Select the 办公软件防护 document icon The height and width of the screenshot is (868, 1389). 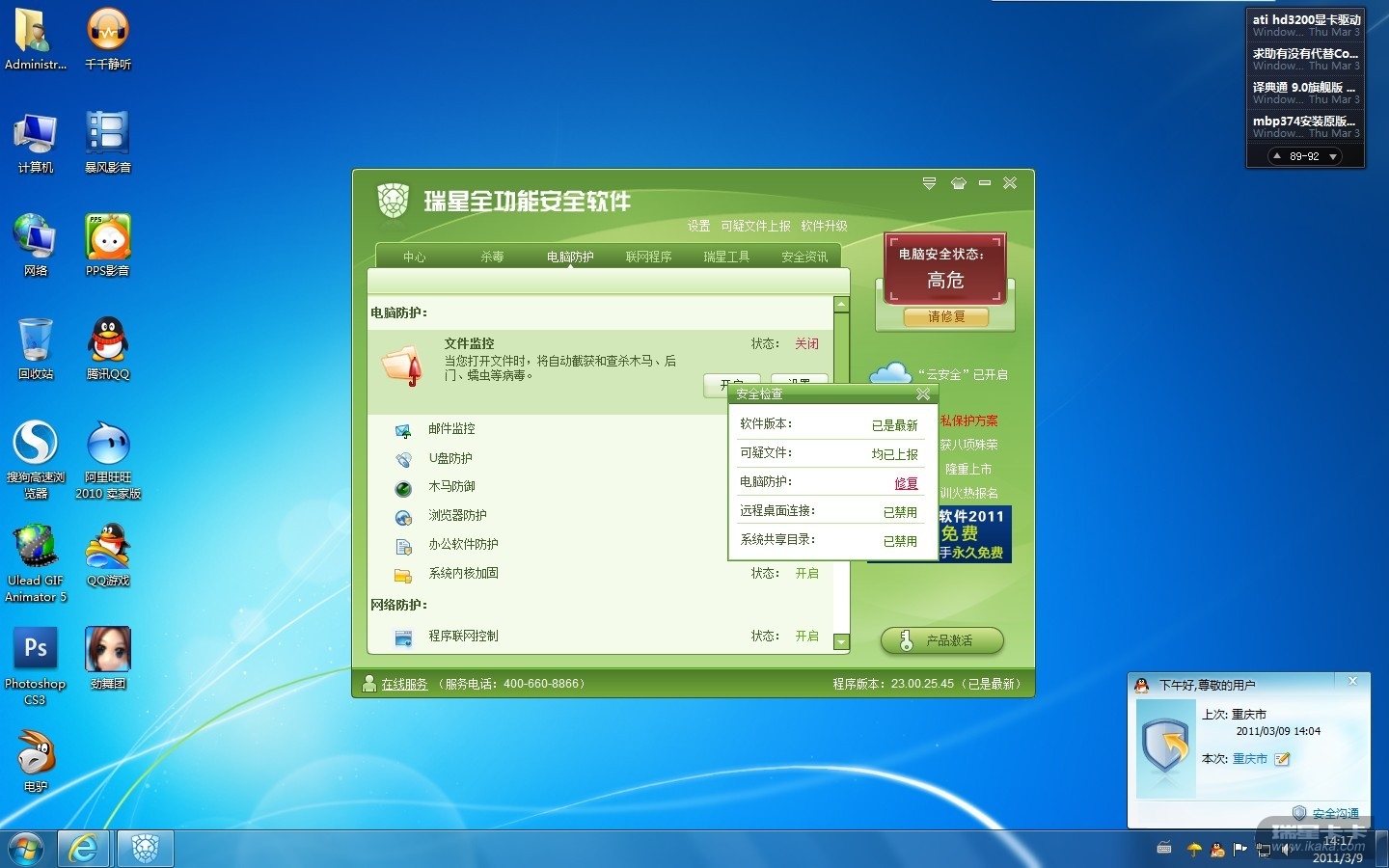(x=403, y=546)
